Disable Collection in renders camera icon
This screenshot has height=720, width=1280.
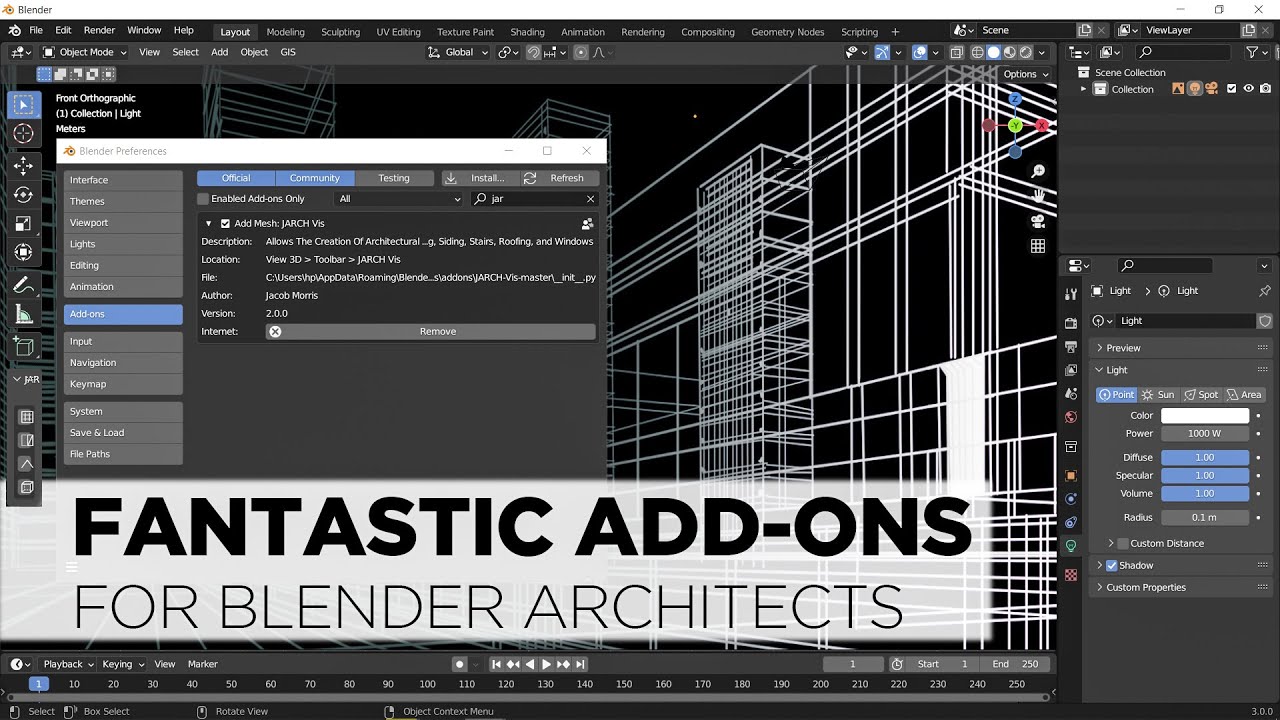1265,89
